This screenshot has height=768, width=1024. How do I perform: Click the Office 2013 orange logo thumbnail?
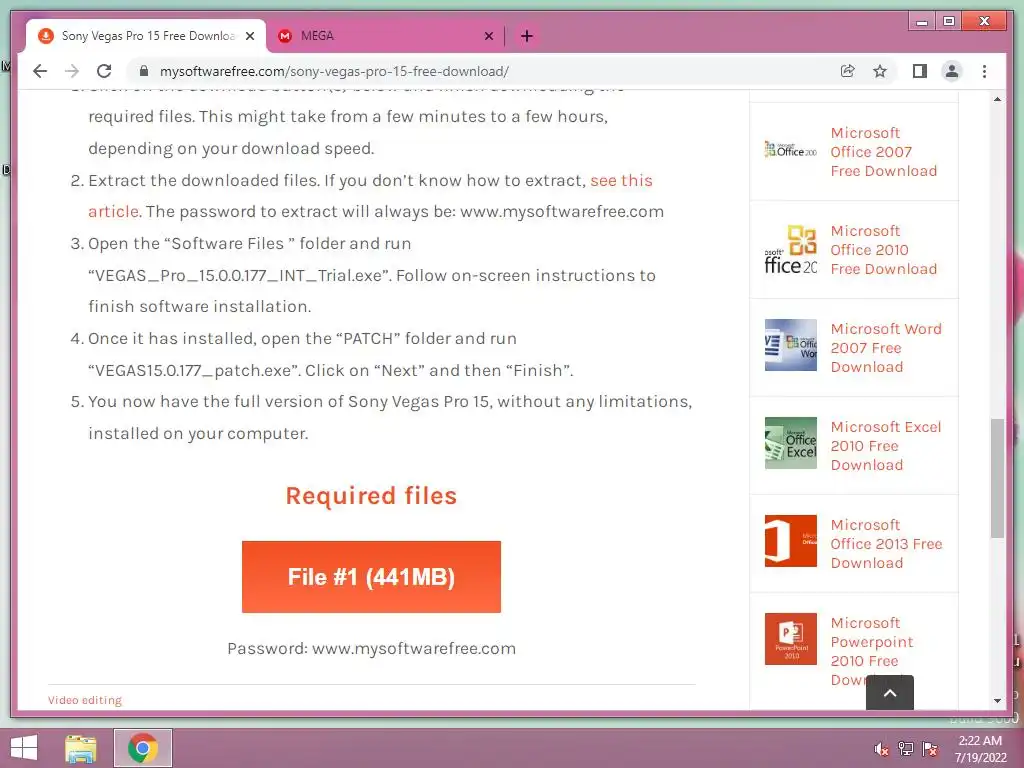pos(791,541)
